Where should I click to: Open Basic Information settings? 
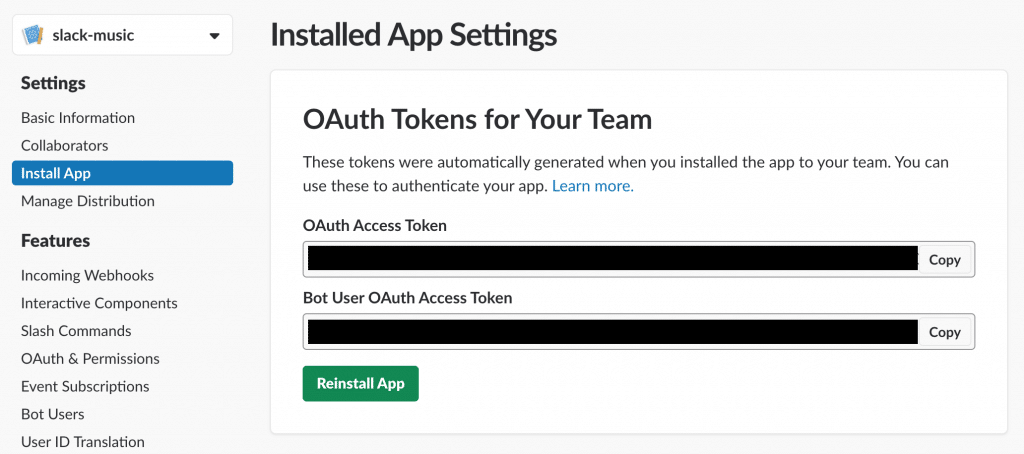pos(78,118)
